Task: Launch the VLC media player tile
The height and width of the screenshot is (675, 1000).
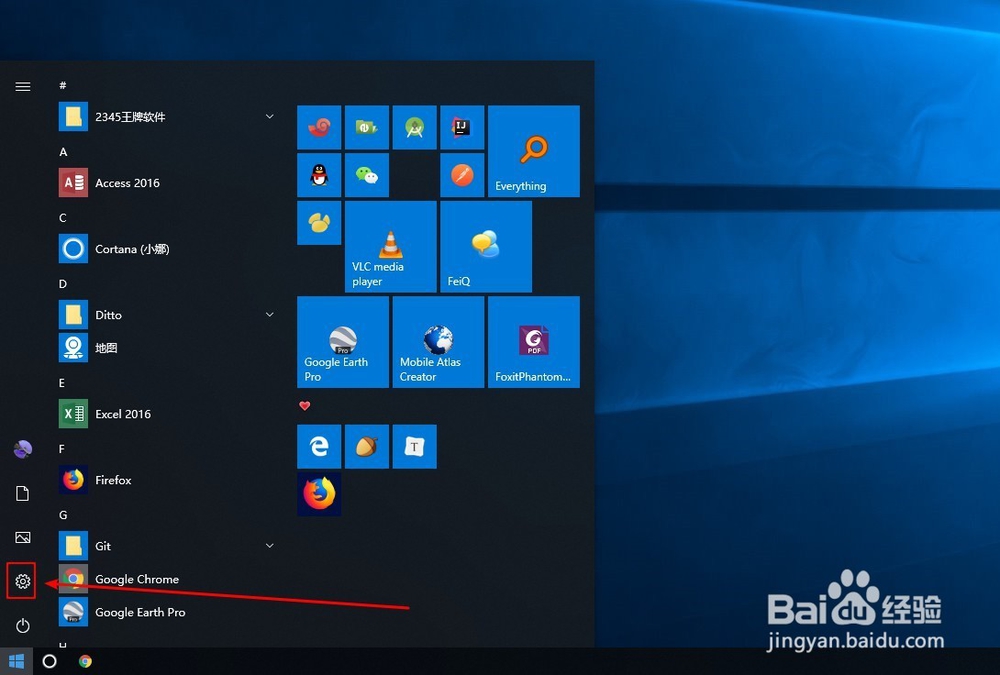Action: click(390, 246)
